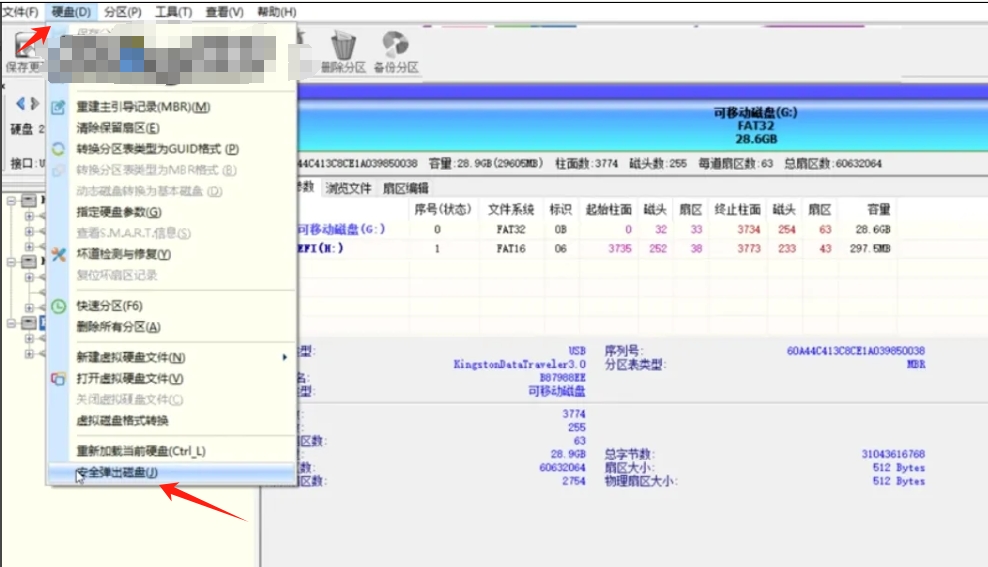The height and width of the screenshot is (567, 988).
Task: Click the tools icon beside 坏道检测与修复
Action: (58, 255)
